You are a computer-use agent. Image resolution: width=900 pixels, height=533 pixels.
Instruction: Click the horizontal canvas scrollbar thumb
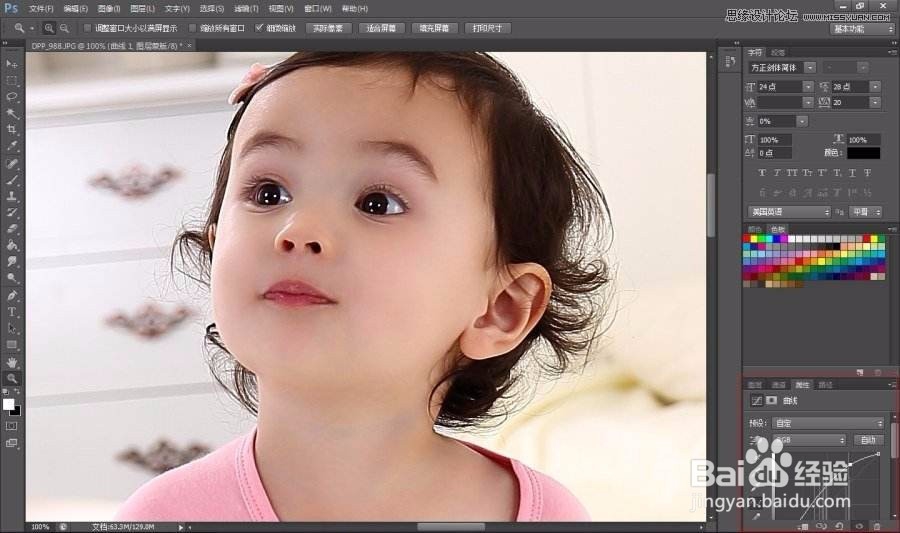tap(451, 527)
